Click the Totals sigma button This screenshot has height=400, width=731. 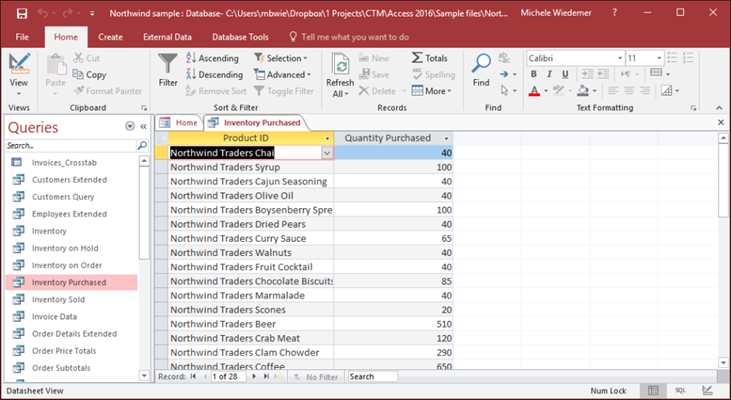429,58
